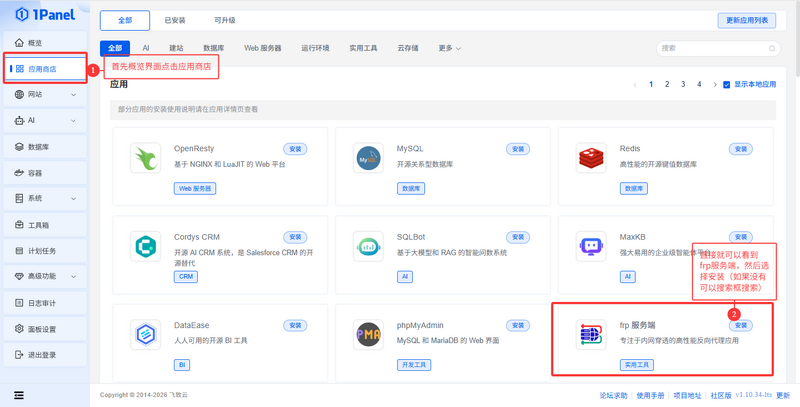Click the hamburger menu icon at sidebar bottom
800x407 pixels.
19,394
